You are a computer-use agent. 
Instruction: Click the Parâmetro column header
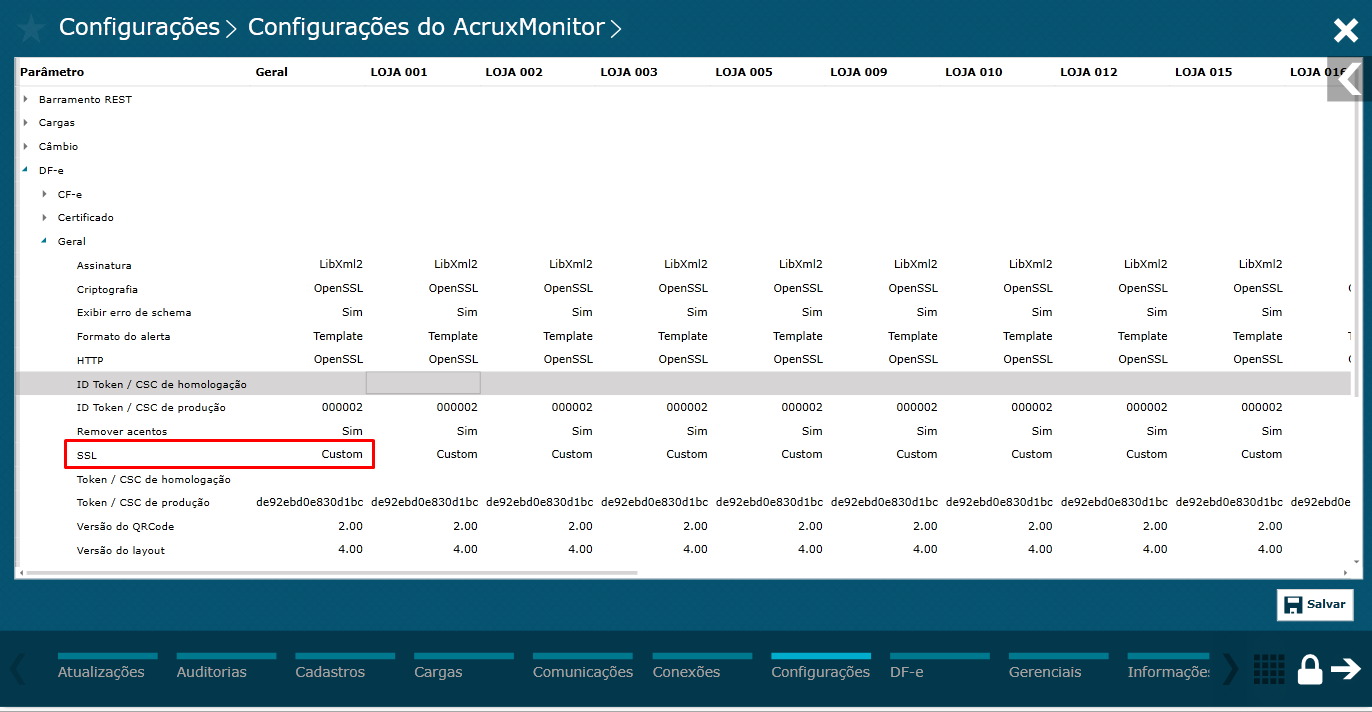52,72
